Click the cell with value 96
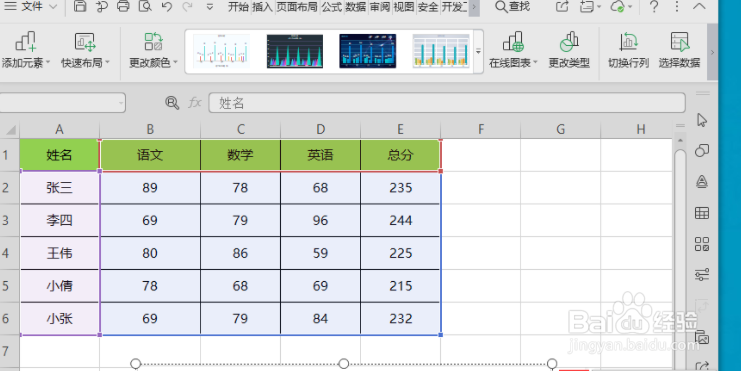The image size is (741, 371). point(320,220)
